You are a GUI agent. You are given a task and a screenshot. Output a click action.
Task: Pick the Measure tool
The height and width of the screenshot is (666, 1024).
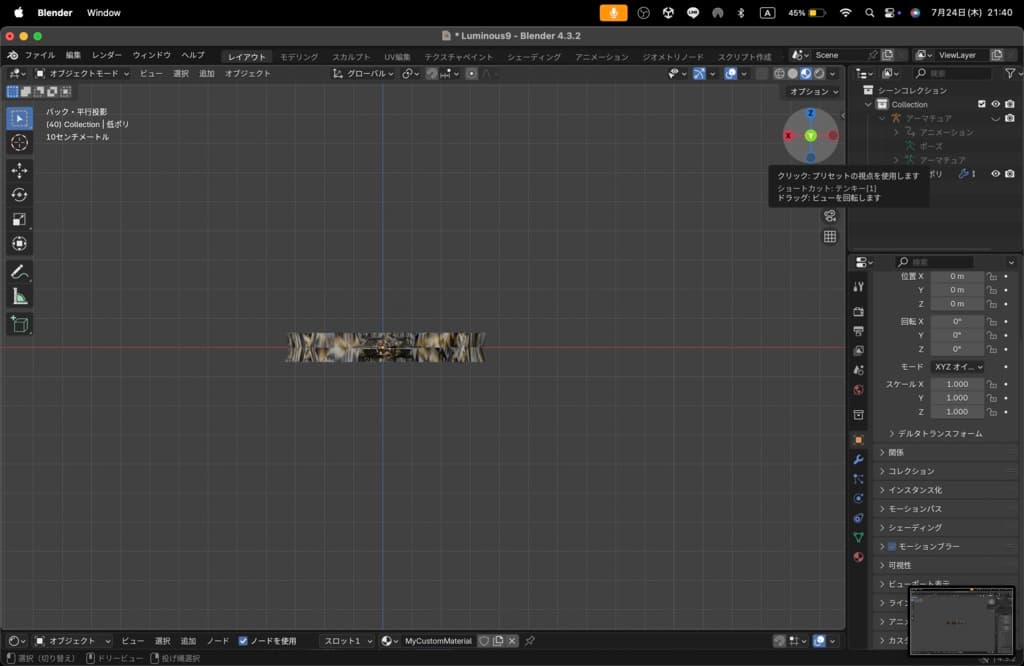click(19, 296)
